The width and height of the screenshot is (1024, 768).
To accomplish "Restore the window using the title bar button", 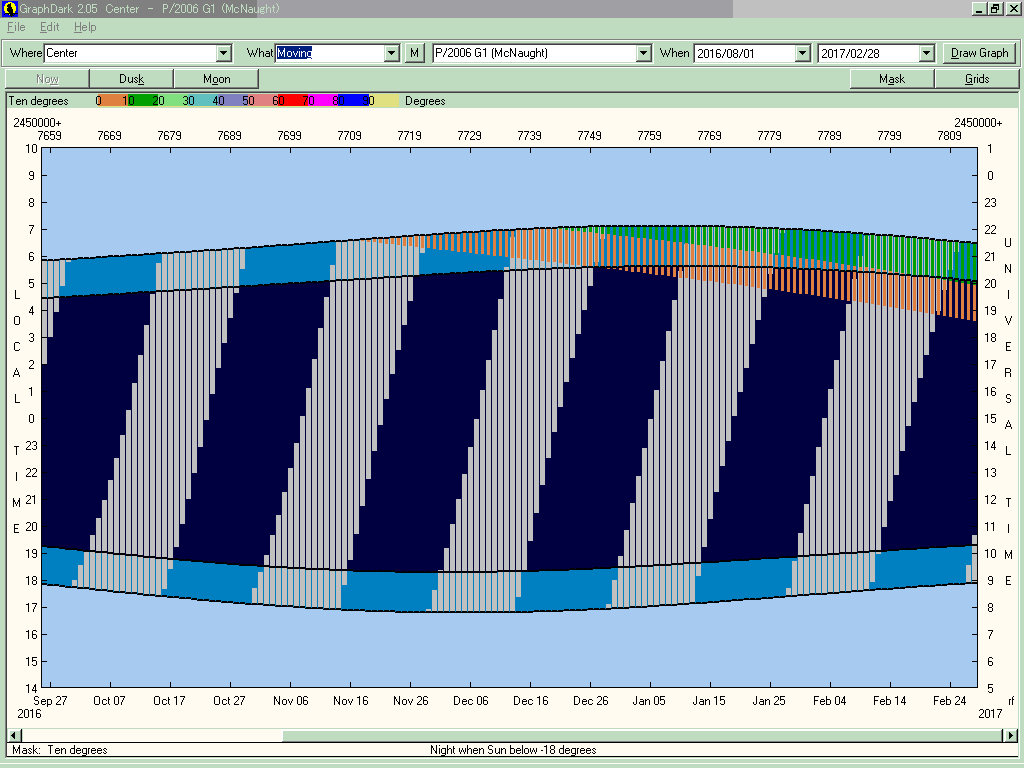I will click(995, 8).
